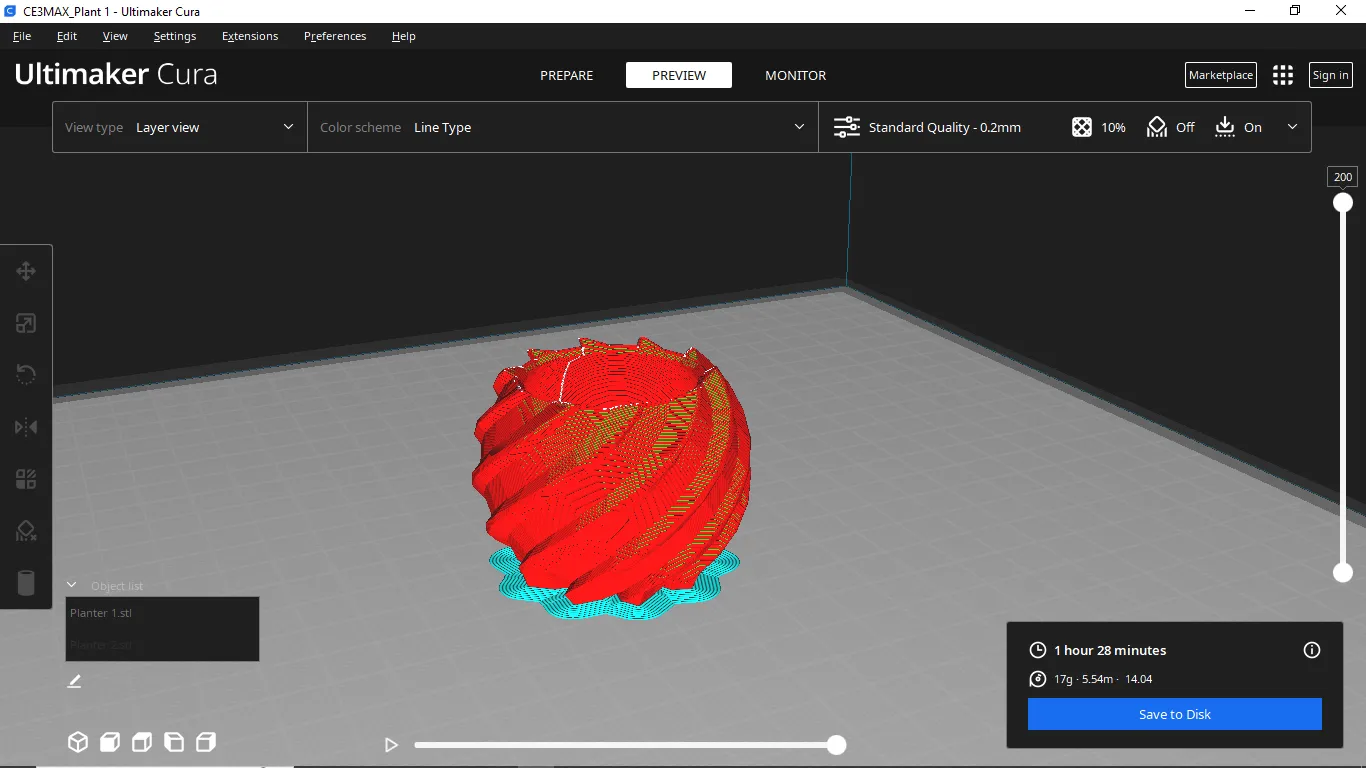Screen dimensions: 1366x768
Task: Show print time info details icon
Action: 1312,650
